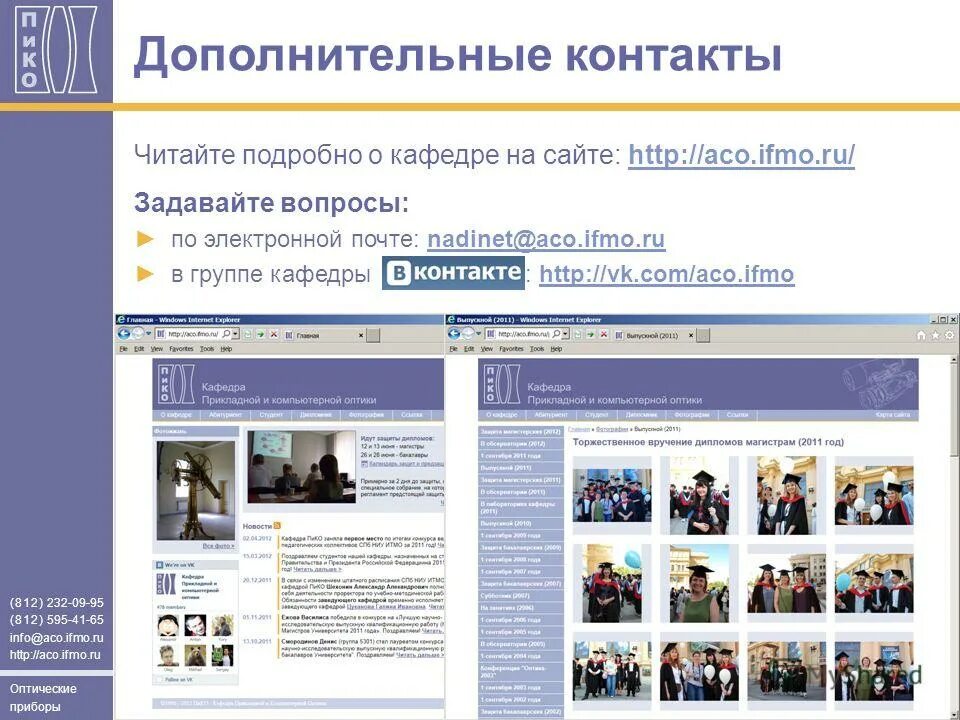This screenshot has width=960, height=720.
Task: Click diploma defense presentation photo
Action: [x=301, y=466]
